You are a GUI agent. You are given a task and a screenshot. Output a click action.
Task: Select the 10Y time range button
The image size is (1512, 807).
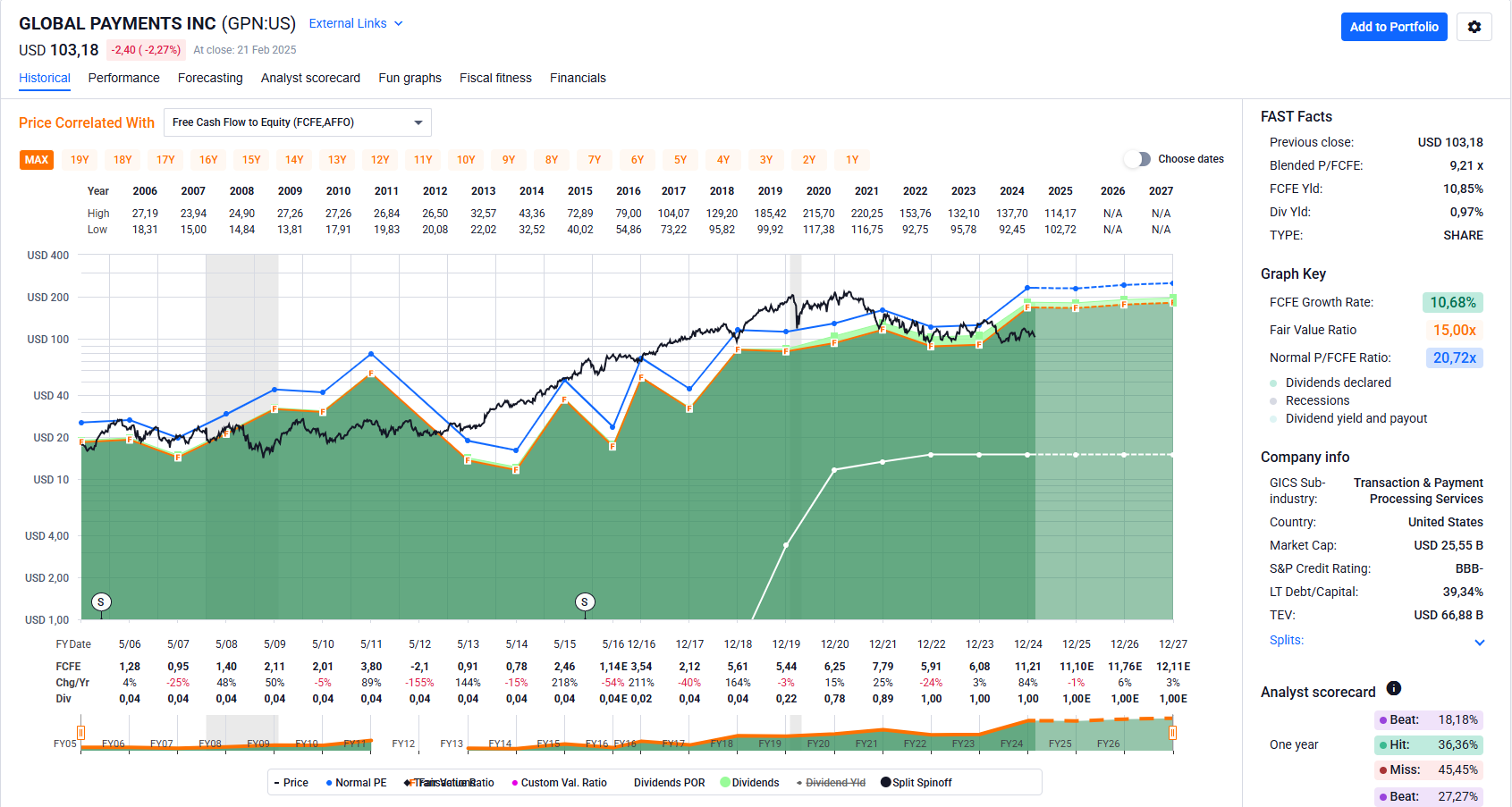pos(466,160)
